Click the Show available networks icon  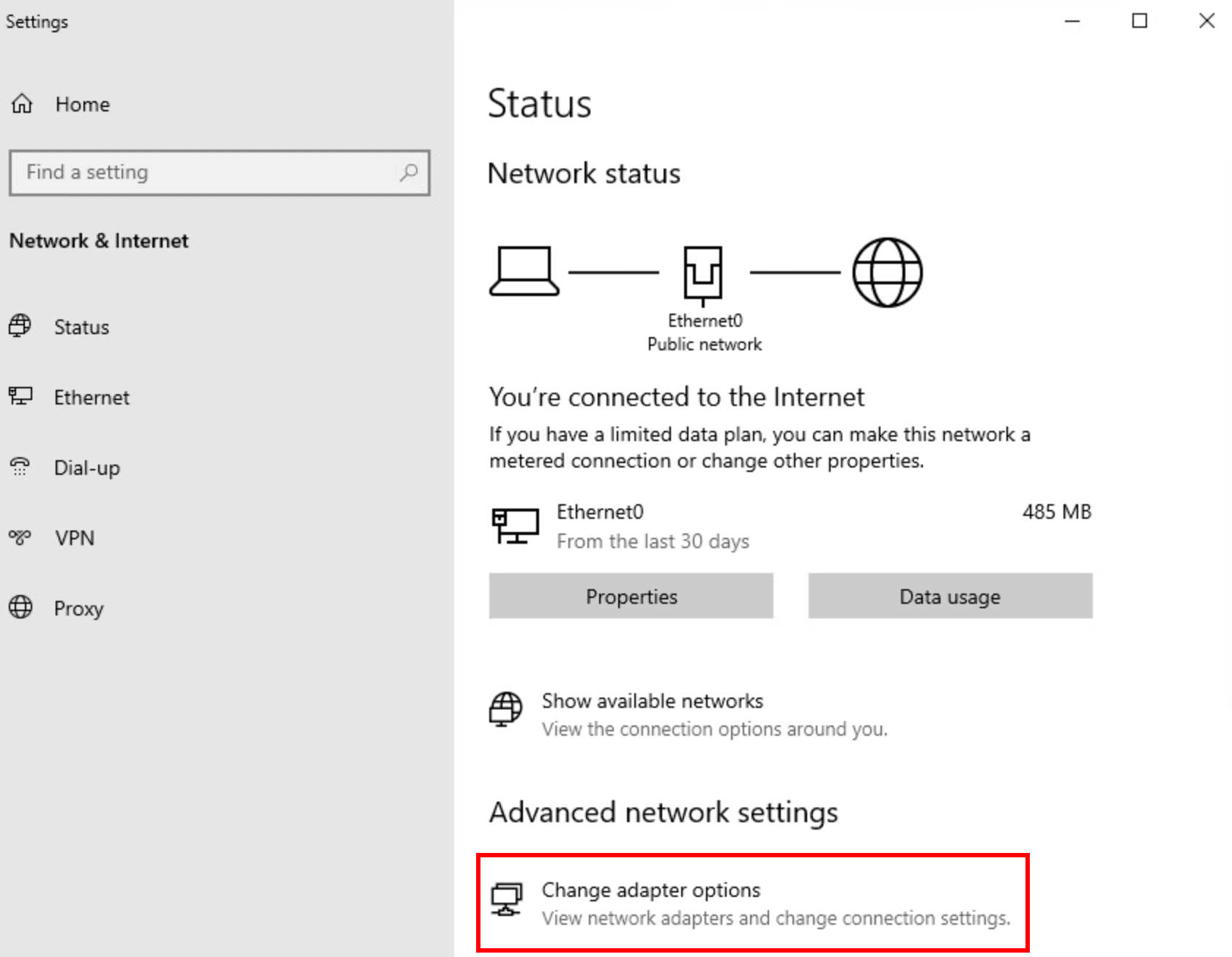tap(505, 709)
